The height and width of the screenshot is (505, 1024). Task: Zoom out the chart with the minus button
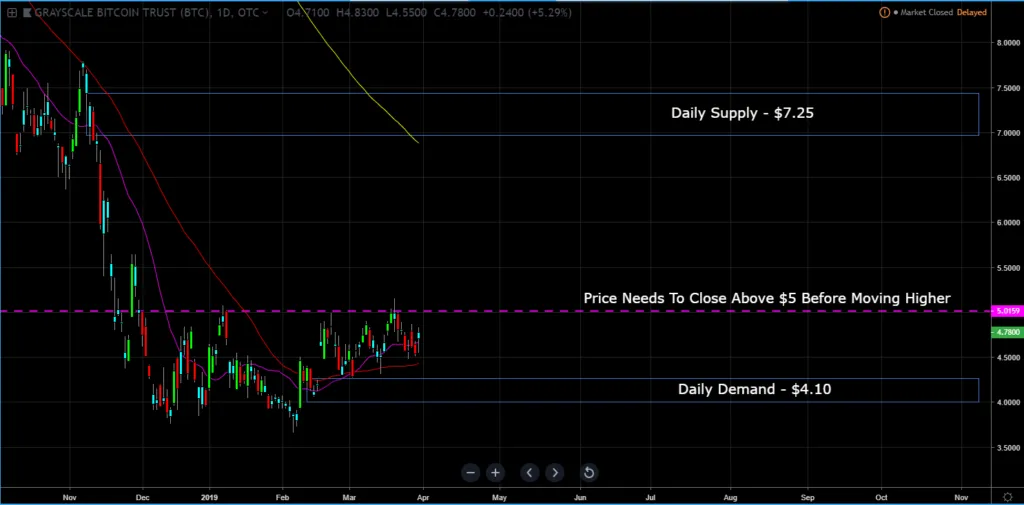[x=471, y=472]
